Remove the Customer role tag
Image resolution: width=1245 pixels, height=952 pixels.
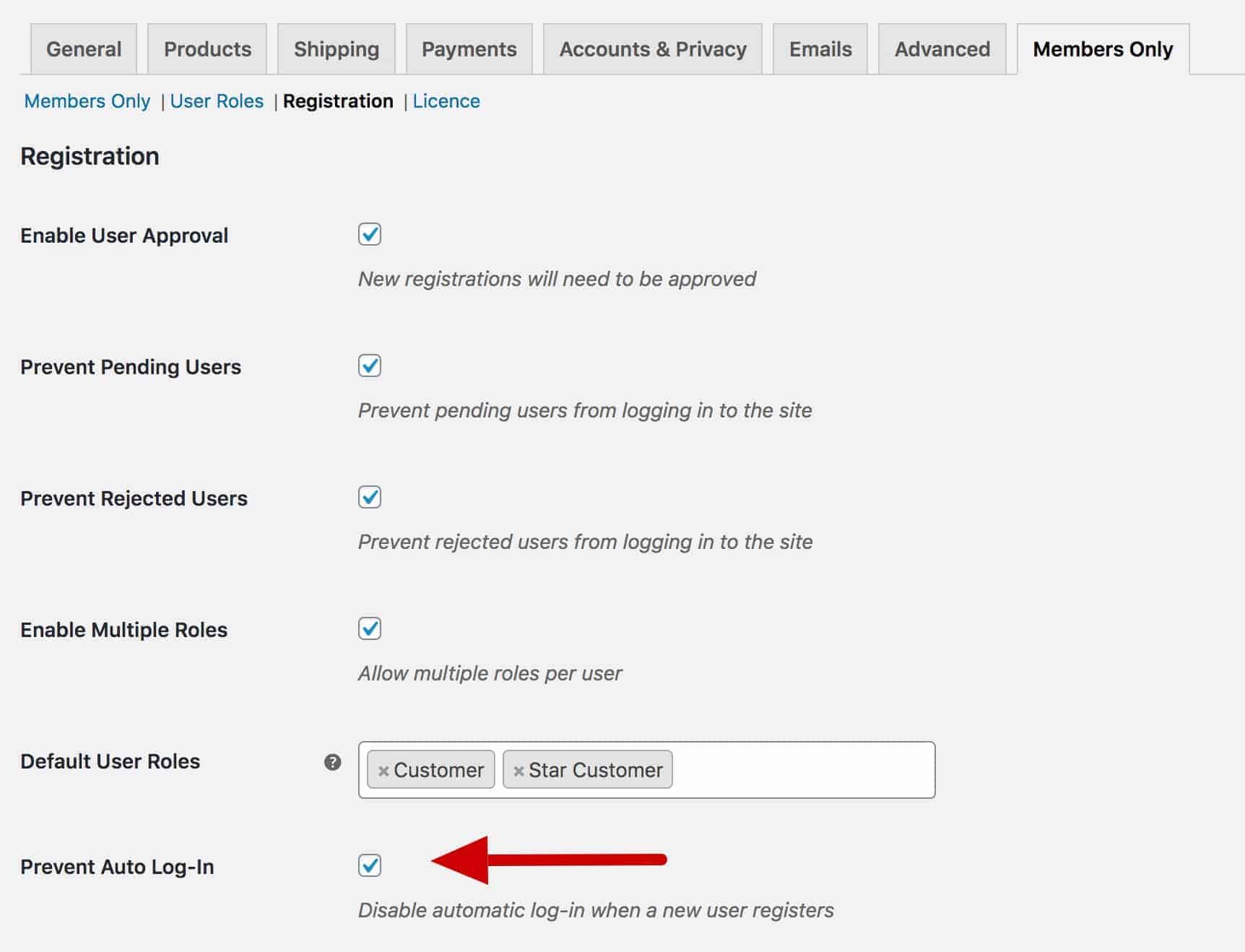383,770
